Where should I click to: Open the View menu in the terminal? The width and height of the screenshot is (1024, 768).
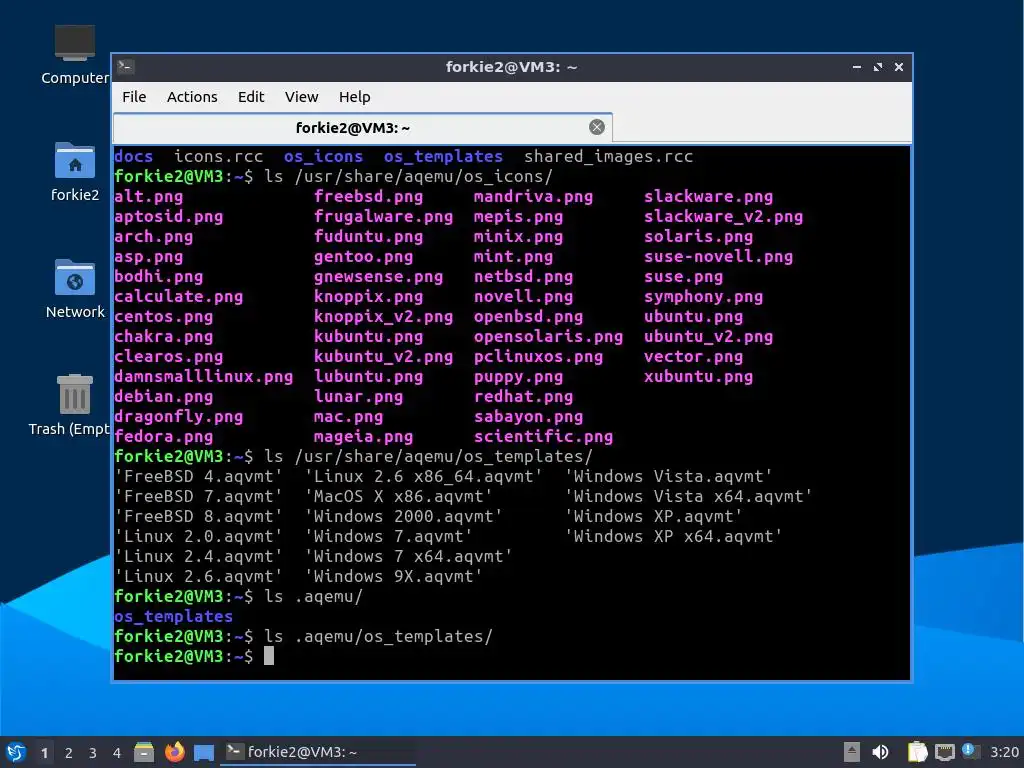pos(301,97)
